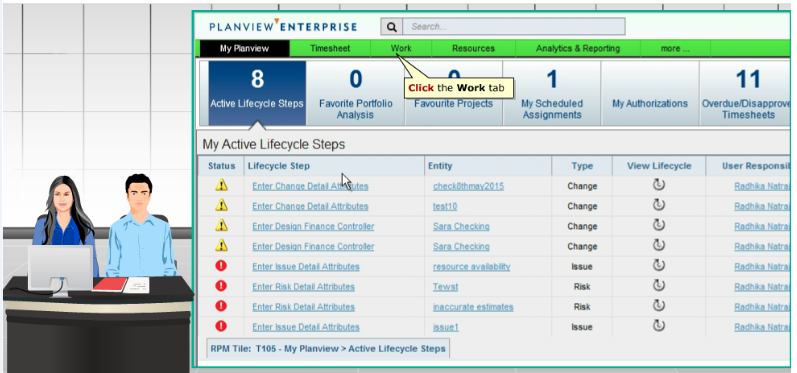Open the Analytics & Reporting tab

578,49
